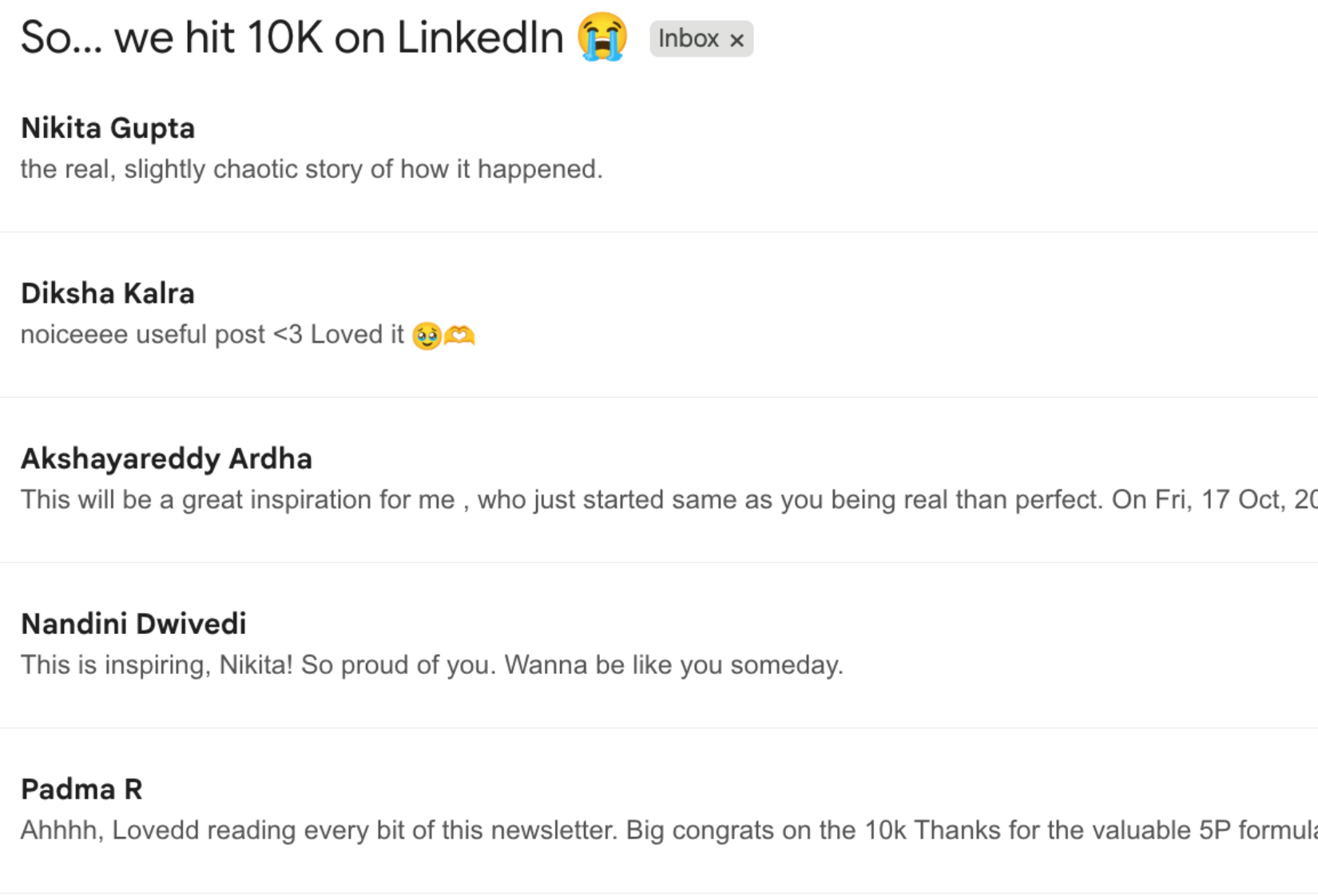Open sender name Padma R
1318x896 pixels.
[81, 789]
